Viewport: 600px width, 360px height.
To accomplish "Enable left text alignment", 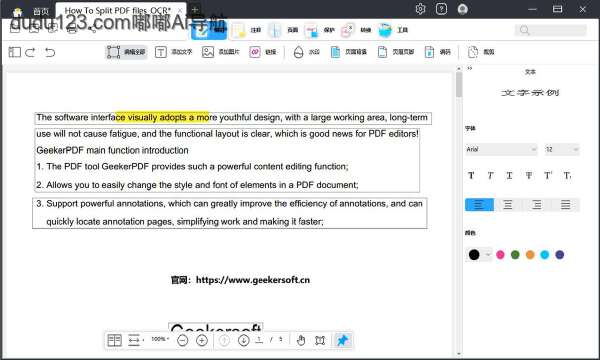I will pyautogui.click(x=479, y=205).
